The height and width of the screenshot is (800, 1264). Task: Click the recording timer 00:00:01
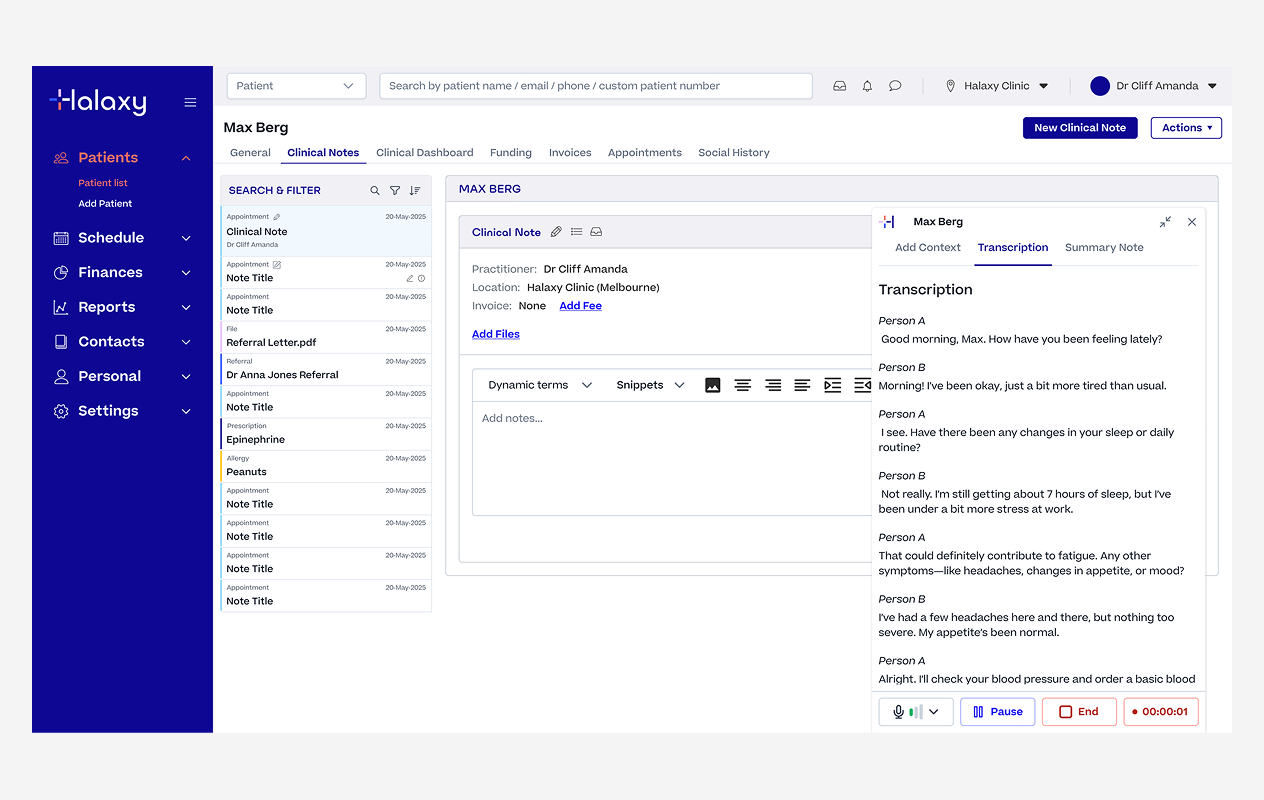(x=1161, y=712)
